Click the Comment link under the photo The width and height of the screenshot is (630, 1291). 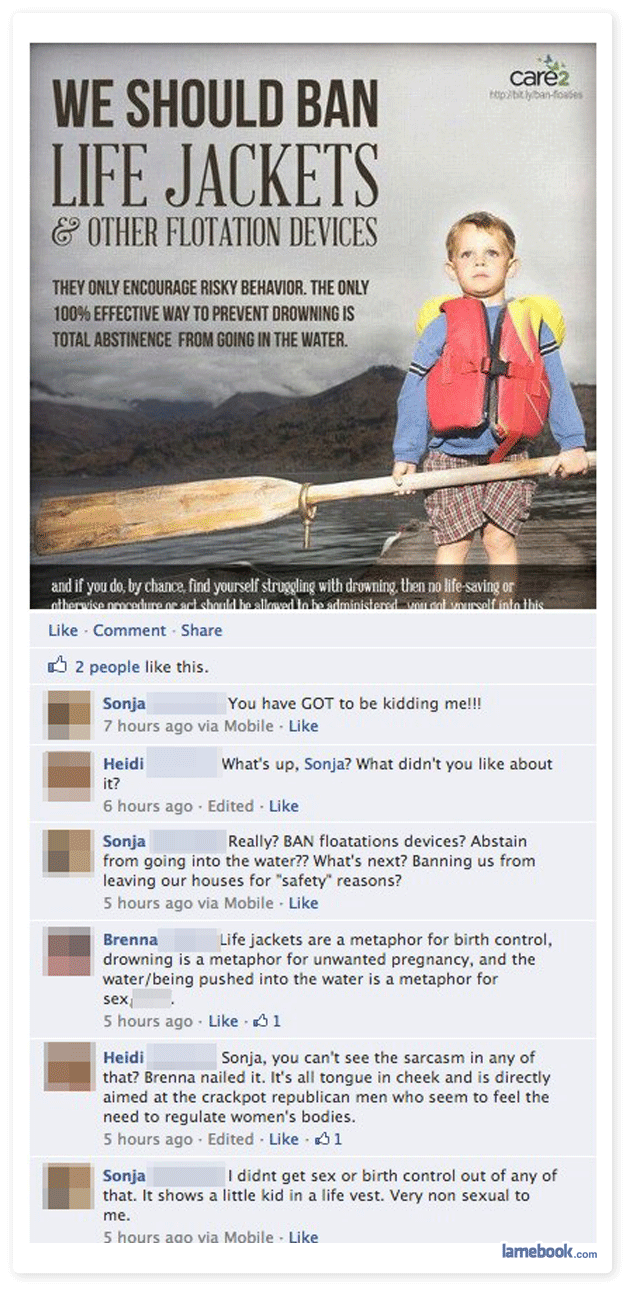[129, 630]
